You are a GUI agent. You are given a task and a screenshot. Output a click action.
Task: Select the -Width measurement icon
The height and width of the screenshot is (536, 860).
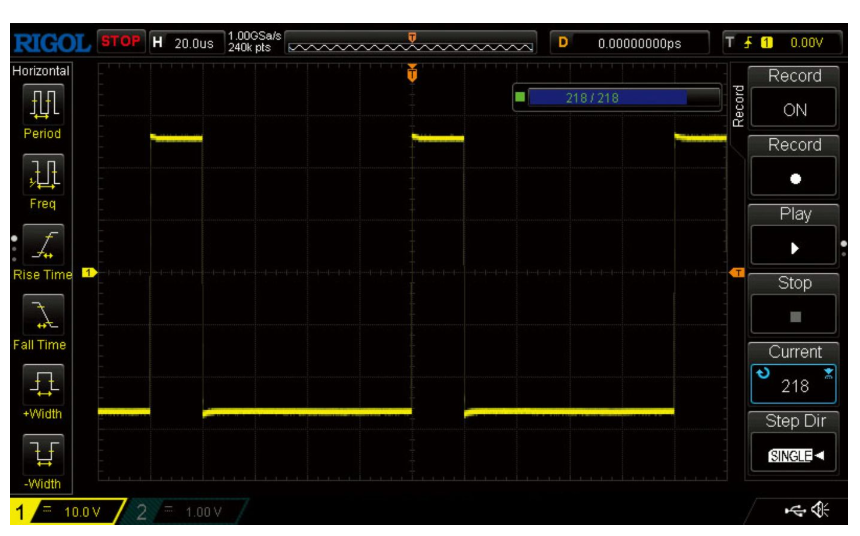click(43, 454)
